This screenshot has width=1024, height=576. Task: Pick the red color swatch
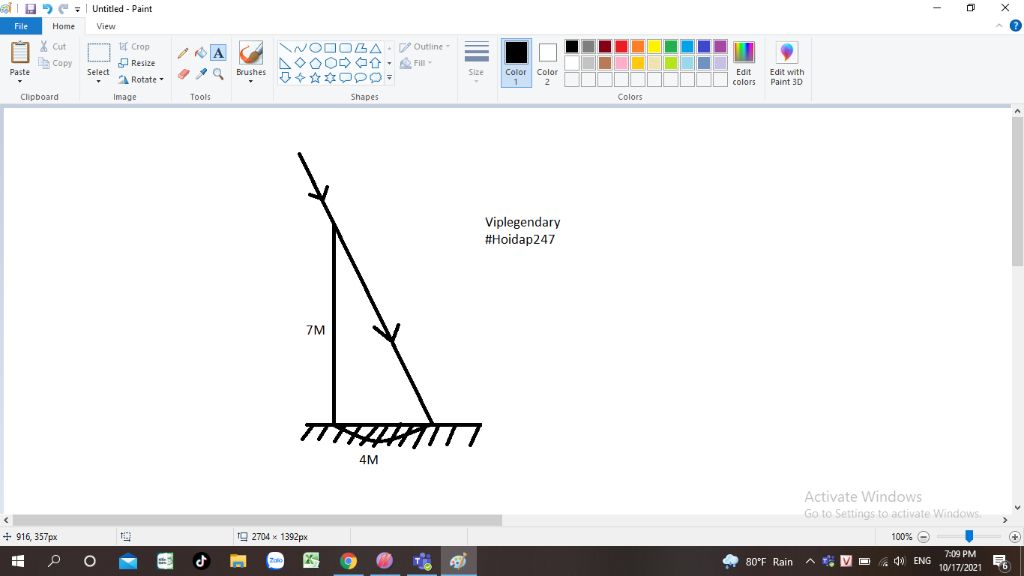coord(621,46)
